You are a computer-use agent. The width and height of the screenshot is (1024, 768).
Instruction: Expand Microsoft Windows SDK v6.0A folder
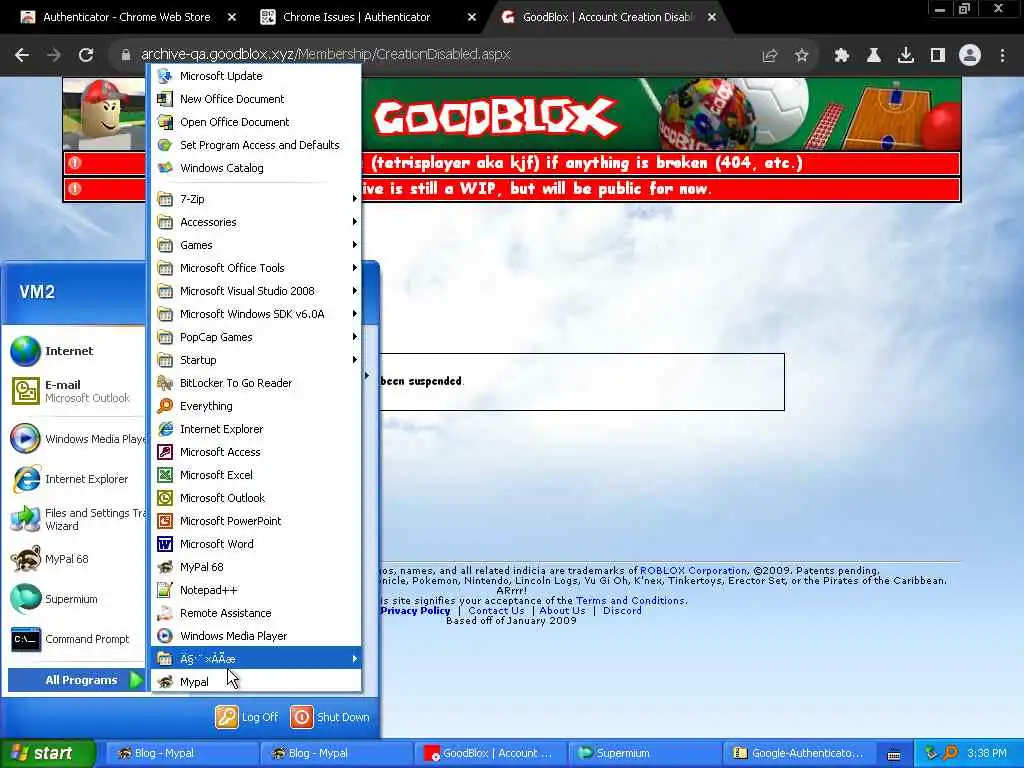tap(256, 314)
